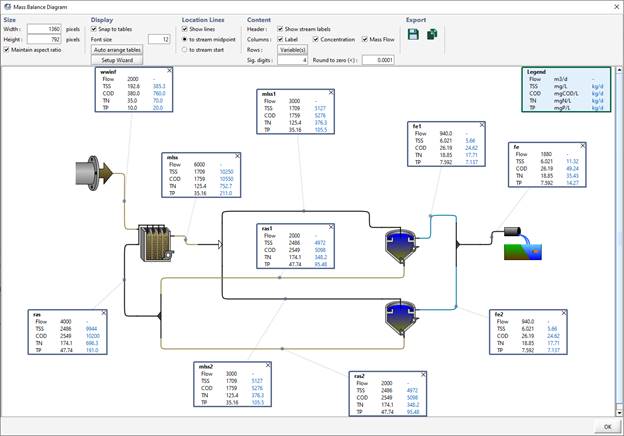The width and height of the screenshot is (624, 436).
Task: Select the bioreactor tank icon
Action: pos(156,243)
